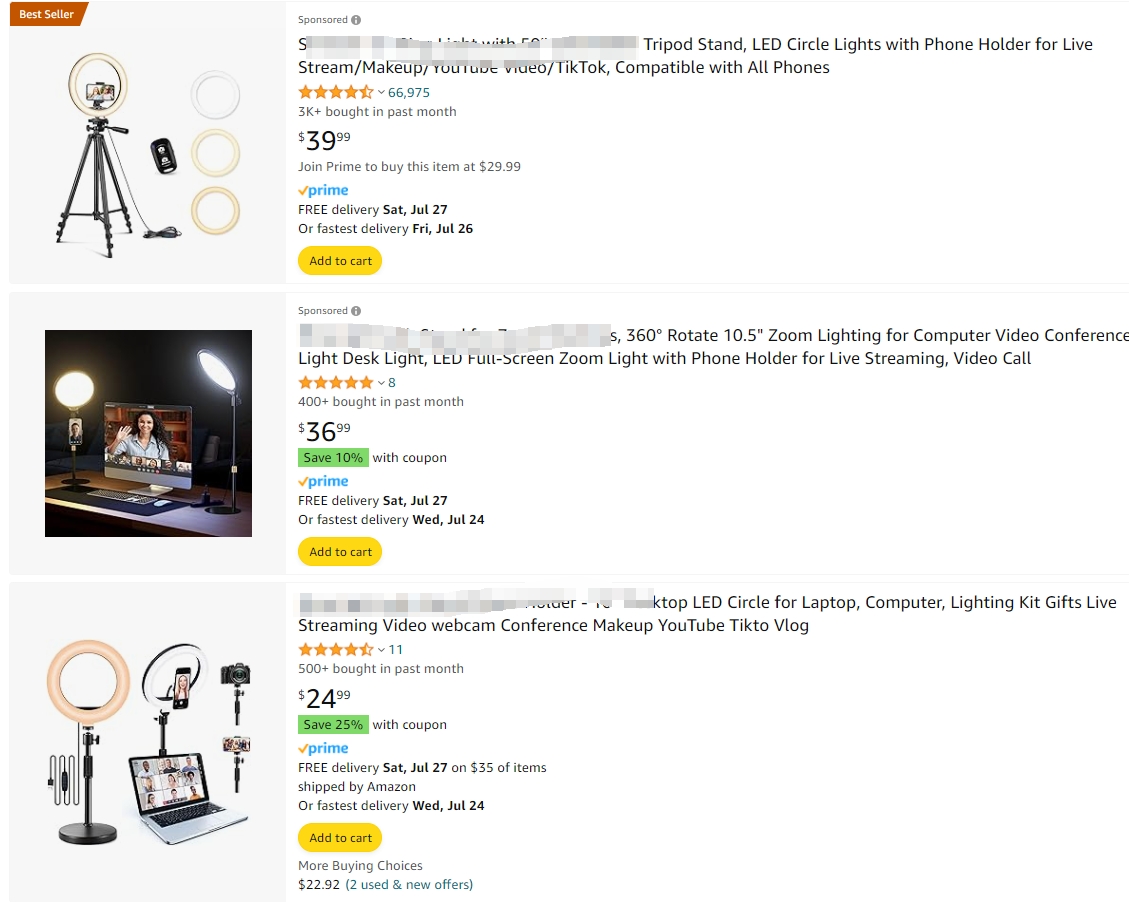Click the prime logo on the $39.99 item
The image size is (1129, 902).
pyautogui.click(x=323, y=191)
